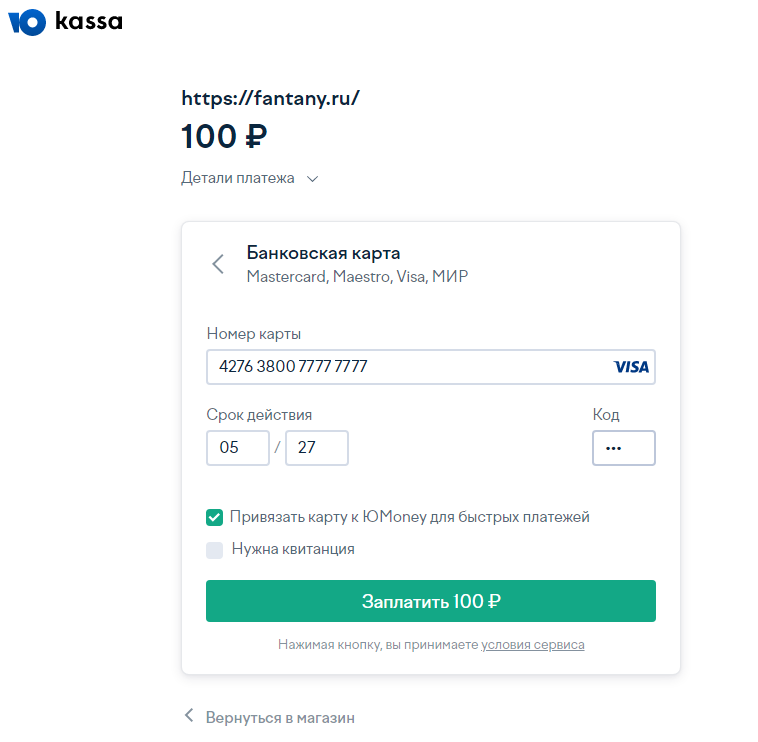Click the 100 ₽ amount heading
This screenshot has width=758, height=742.
tap(224, 136)
